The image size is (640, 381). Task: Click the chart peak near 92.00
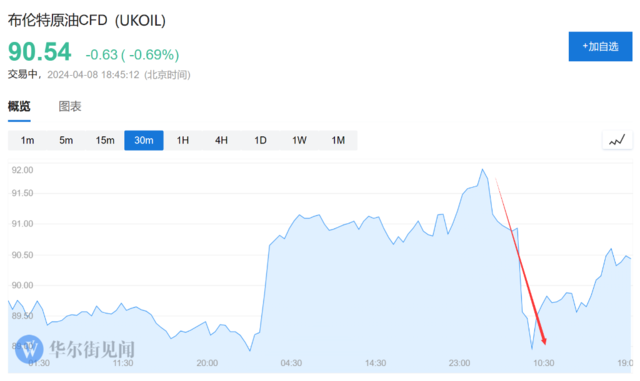pos(482,169)
